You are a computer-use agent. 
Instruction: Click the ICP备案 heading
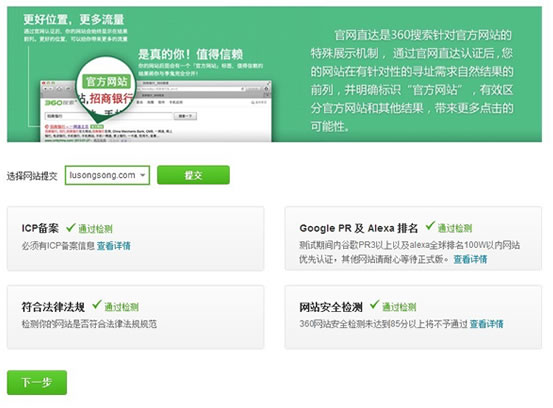(x=40, y=228)
